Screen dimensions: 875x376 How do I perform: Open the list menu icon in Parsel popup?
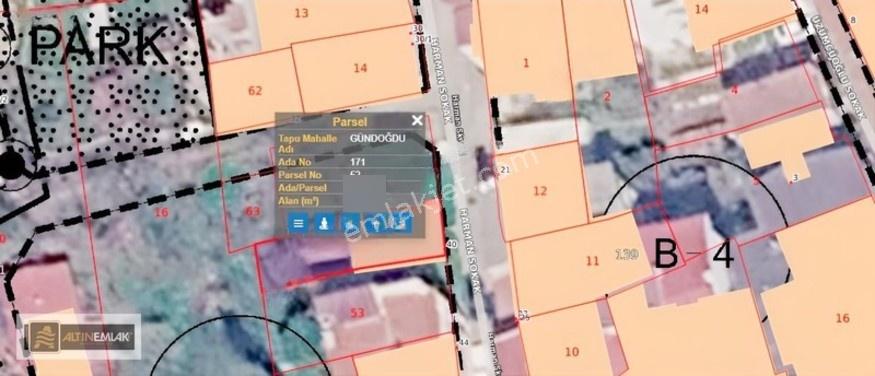(x=299, y=224)
